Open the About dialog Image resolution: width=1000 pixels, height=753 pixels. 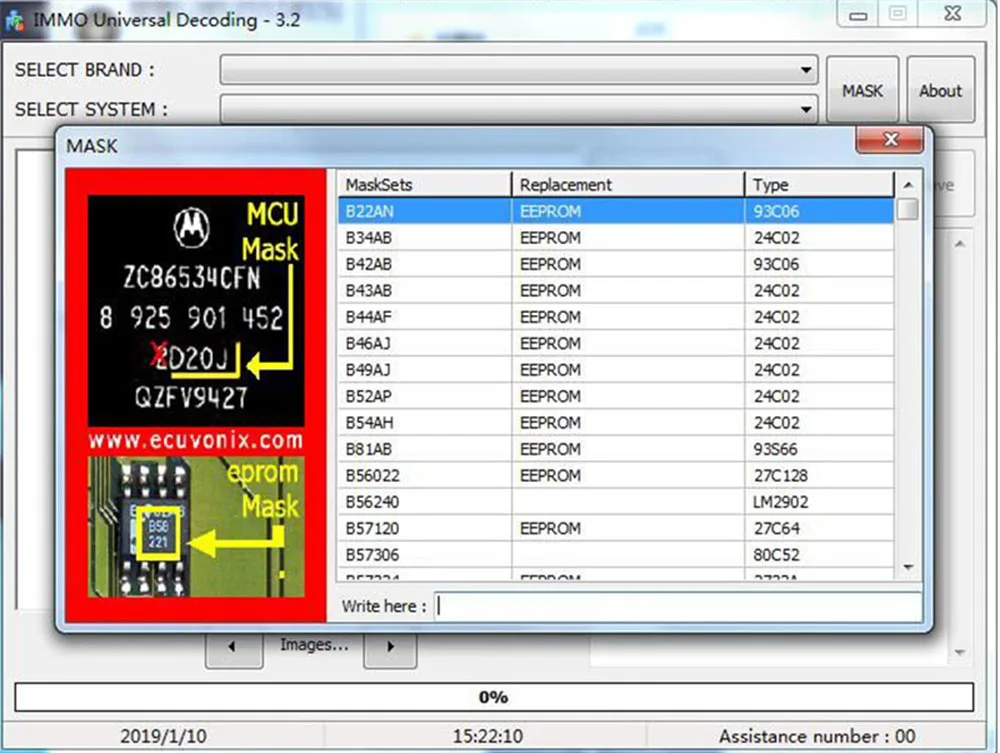click(939, 90)
